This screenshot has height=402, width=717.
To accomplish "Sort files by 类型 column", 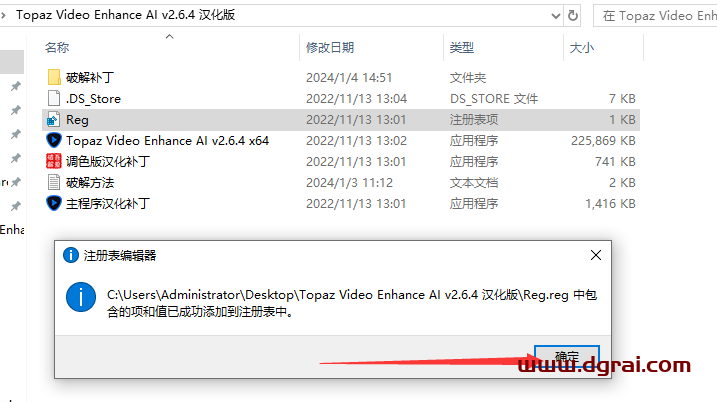I will tap(461, 48).
